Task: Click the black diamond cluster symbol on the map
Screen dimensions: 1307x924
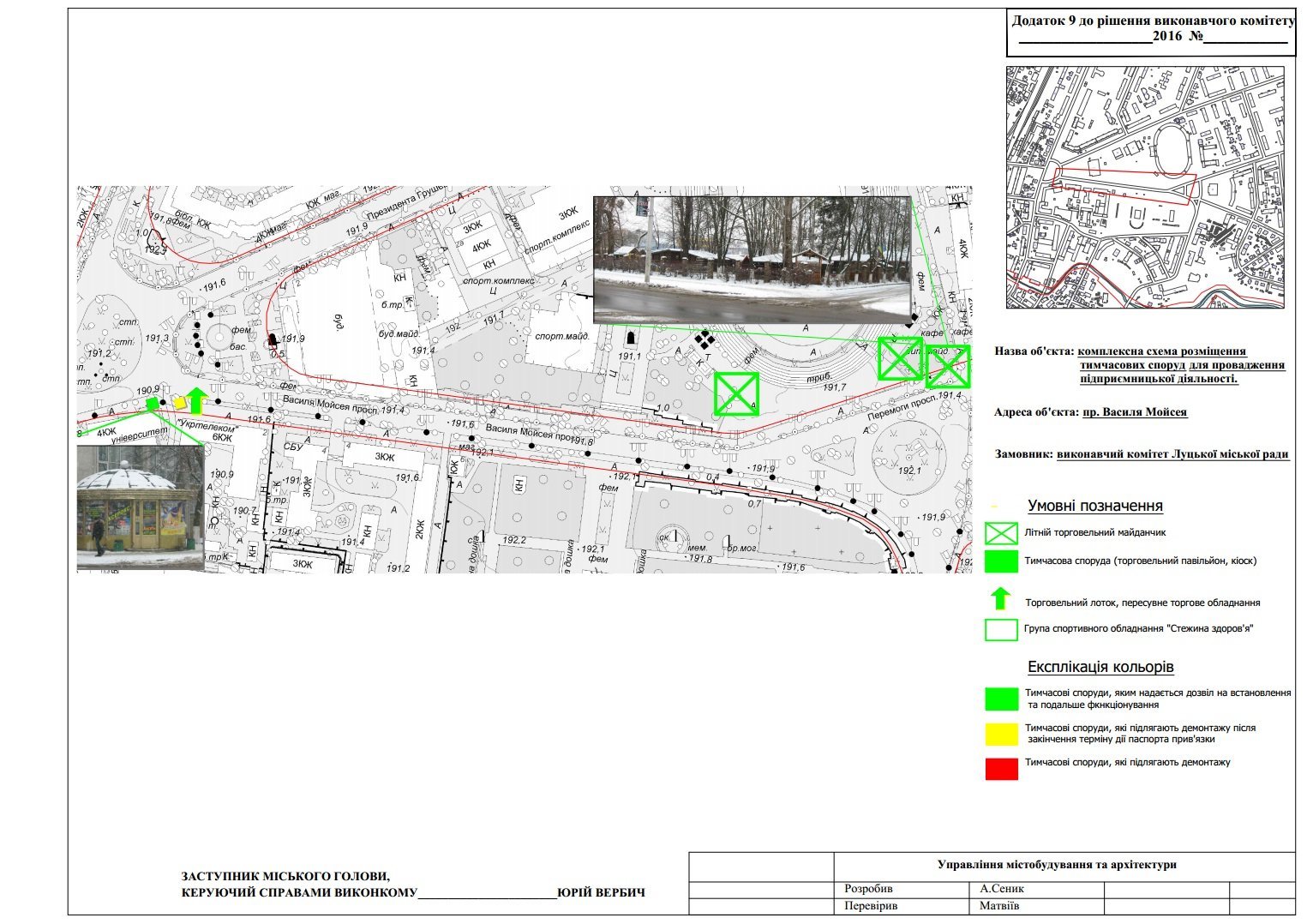Action: point(704,339)
